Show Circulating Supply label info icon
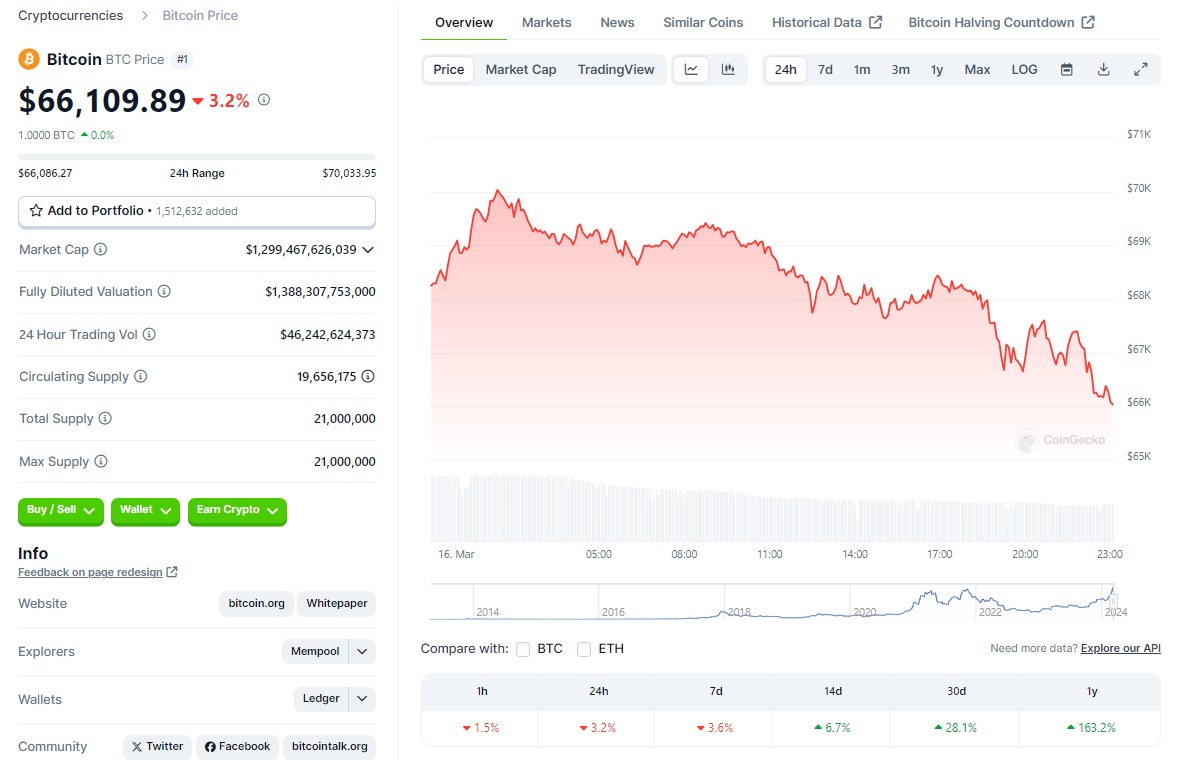1200x760 pixels. pyautogui.click(x=141, y=377)
